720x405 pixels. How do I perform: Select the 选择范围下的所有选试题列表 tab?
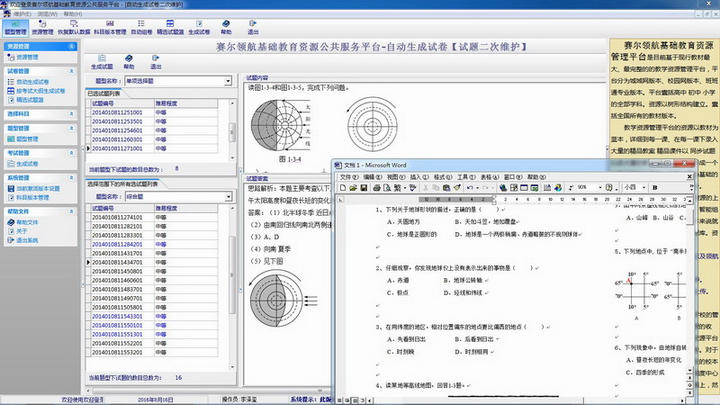tap(123, 184)
